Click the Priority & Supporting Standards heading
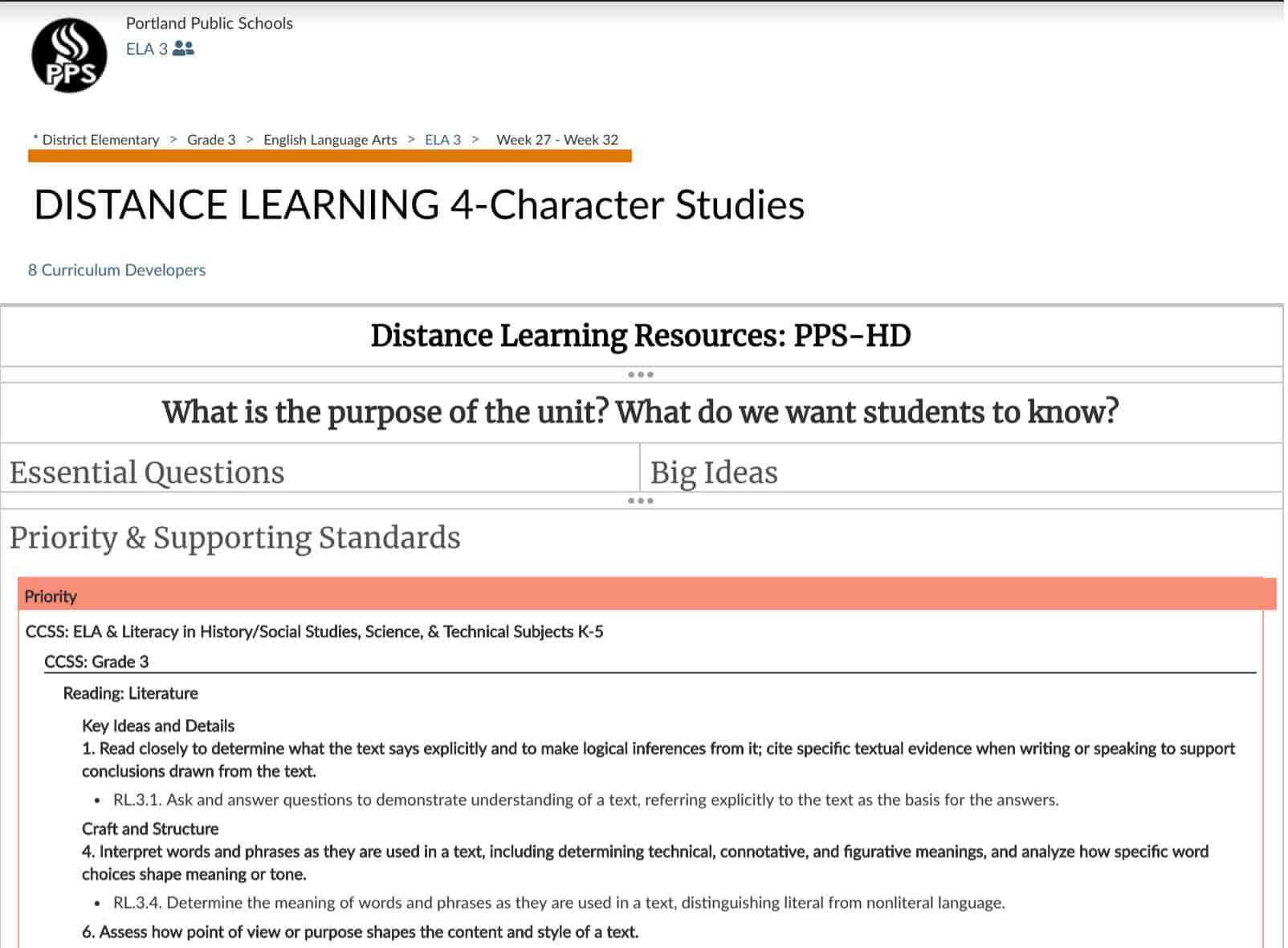The image size is (1288, 948). (234, 537)
